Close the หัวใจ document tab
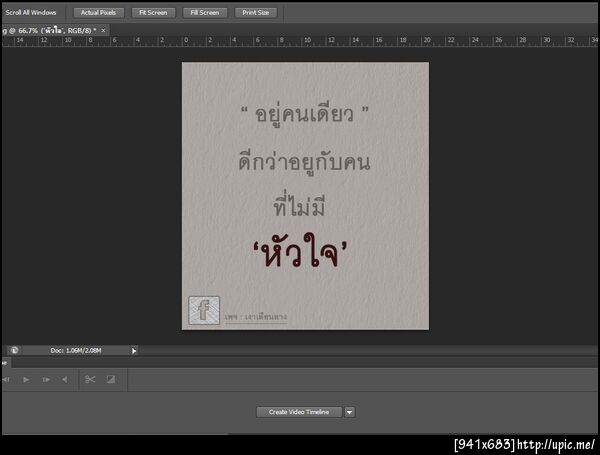The height and width of the screenshot is (455, 600). (103, 30)
